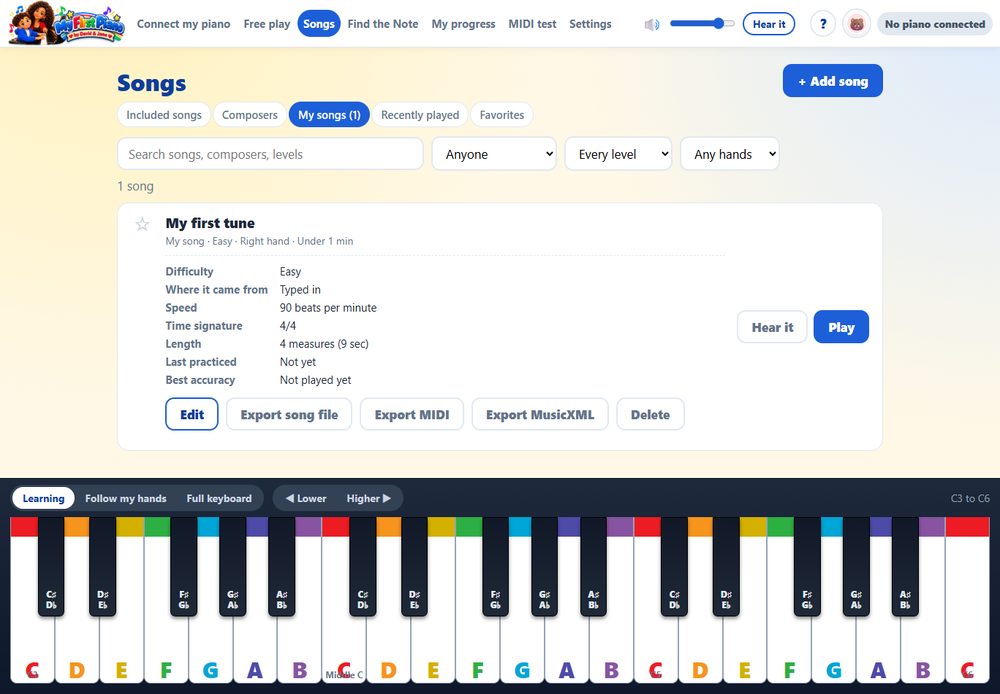Screen dimensions: 1000x694
Task: Open MIDI test page
Action: [532, 24]
